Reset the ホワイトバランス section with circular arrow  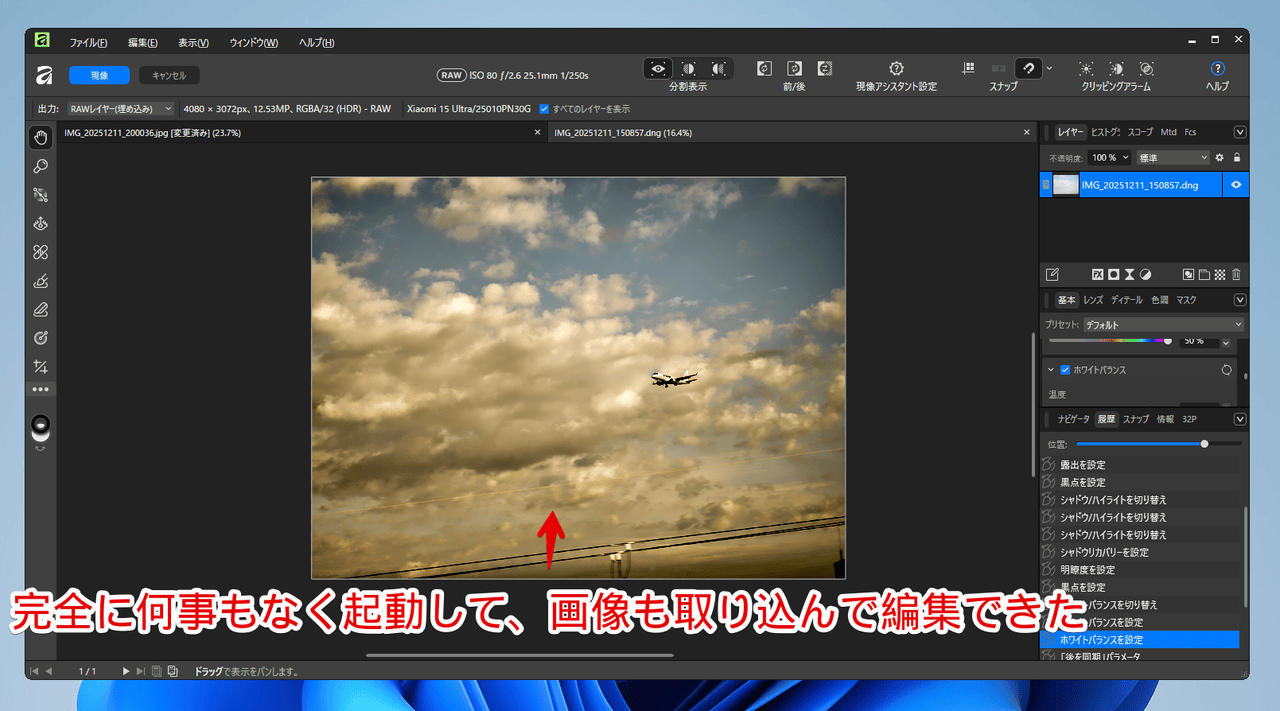[x=1226, y=370]
